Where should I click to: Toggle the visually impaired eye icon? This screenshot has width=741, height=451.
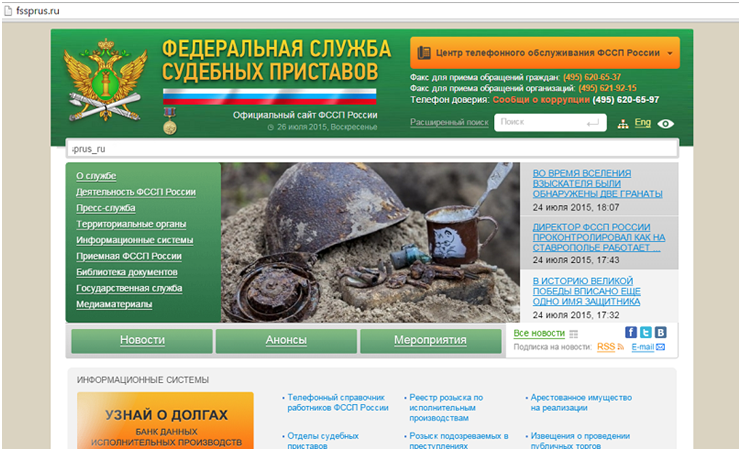pos(666,124)
